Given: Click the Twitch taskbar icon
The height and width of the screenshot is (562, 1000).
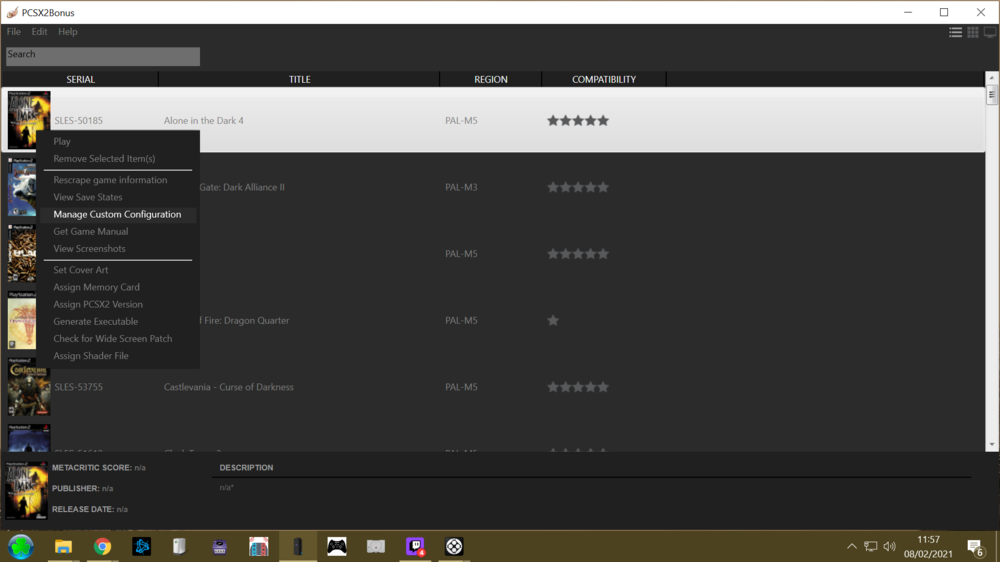Looking at the screenshot, I should (x=415, y=546).
